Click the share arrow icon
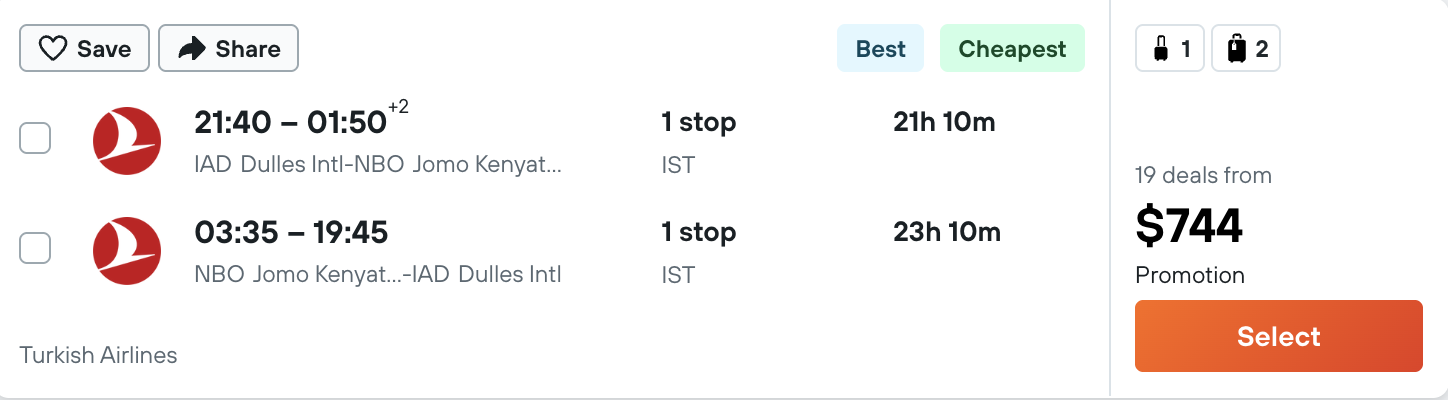1448x400 pixels. [192, 49]
